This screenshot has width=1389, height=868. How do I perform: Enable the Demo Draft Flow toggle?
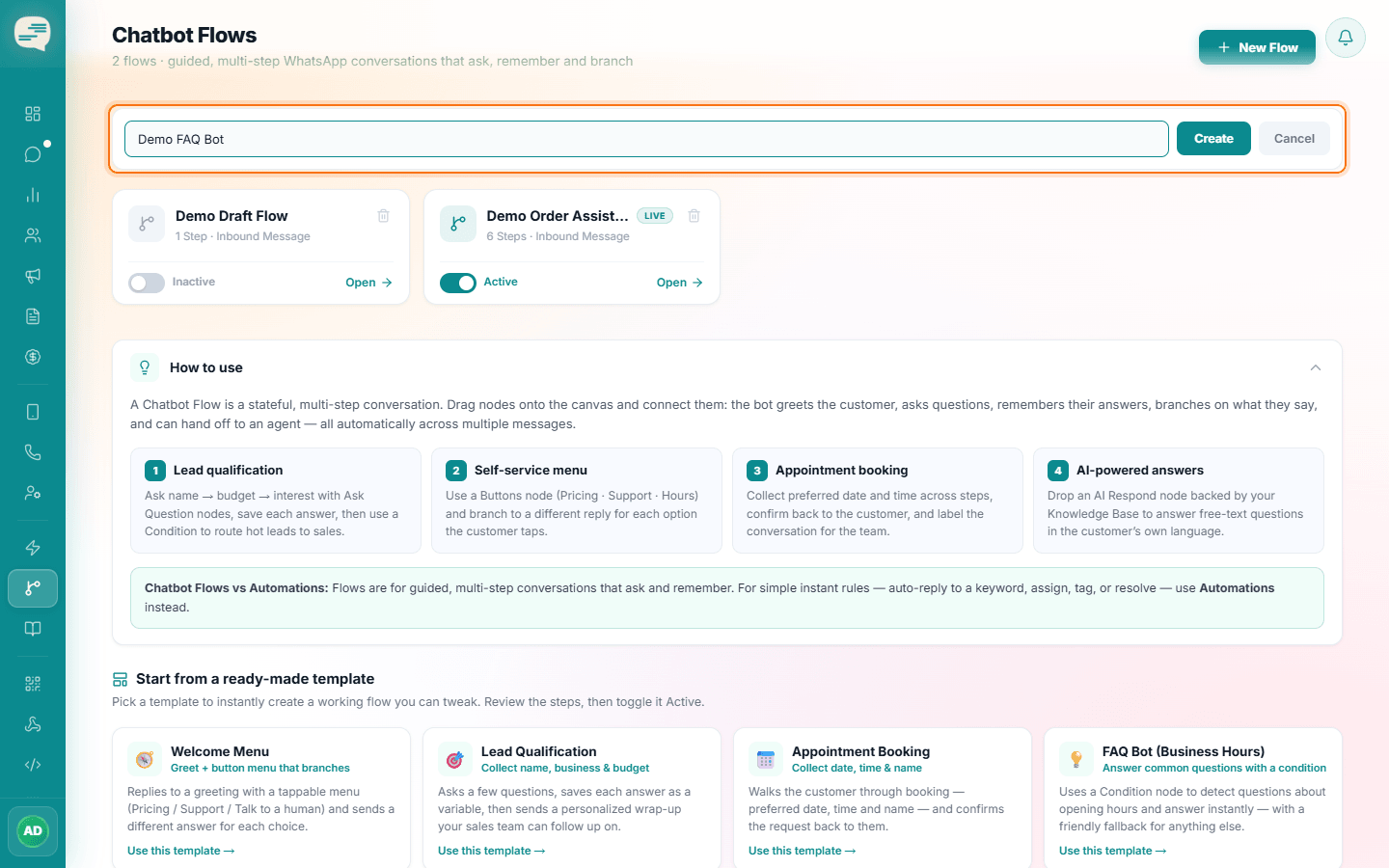pyautogui.click(x=147, y=283)
